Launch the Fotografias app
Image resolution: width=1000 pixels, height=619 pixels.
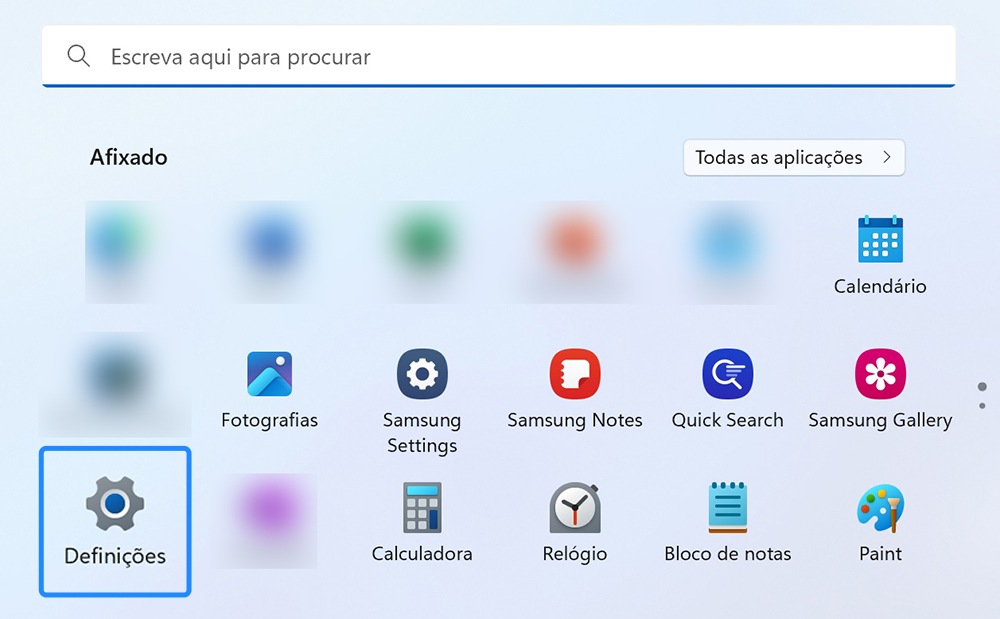click(x=269, y=389)
